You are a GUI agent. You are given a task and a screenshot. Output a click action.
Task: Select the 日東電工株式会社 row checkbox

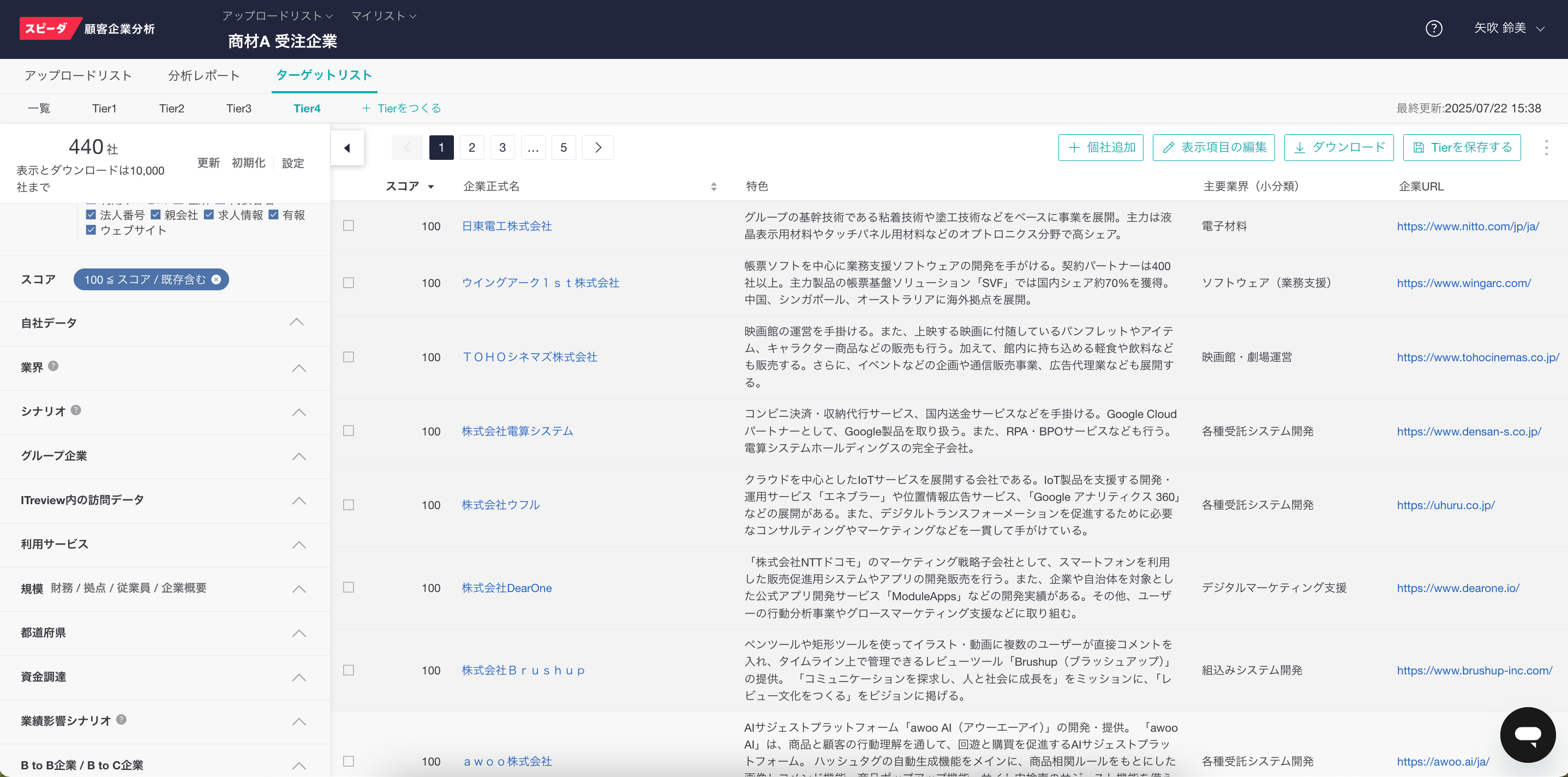pyautogui.click(x=348, y=226)
